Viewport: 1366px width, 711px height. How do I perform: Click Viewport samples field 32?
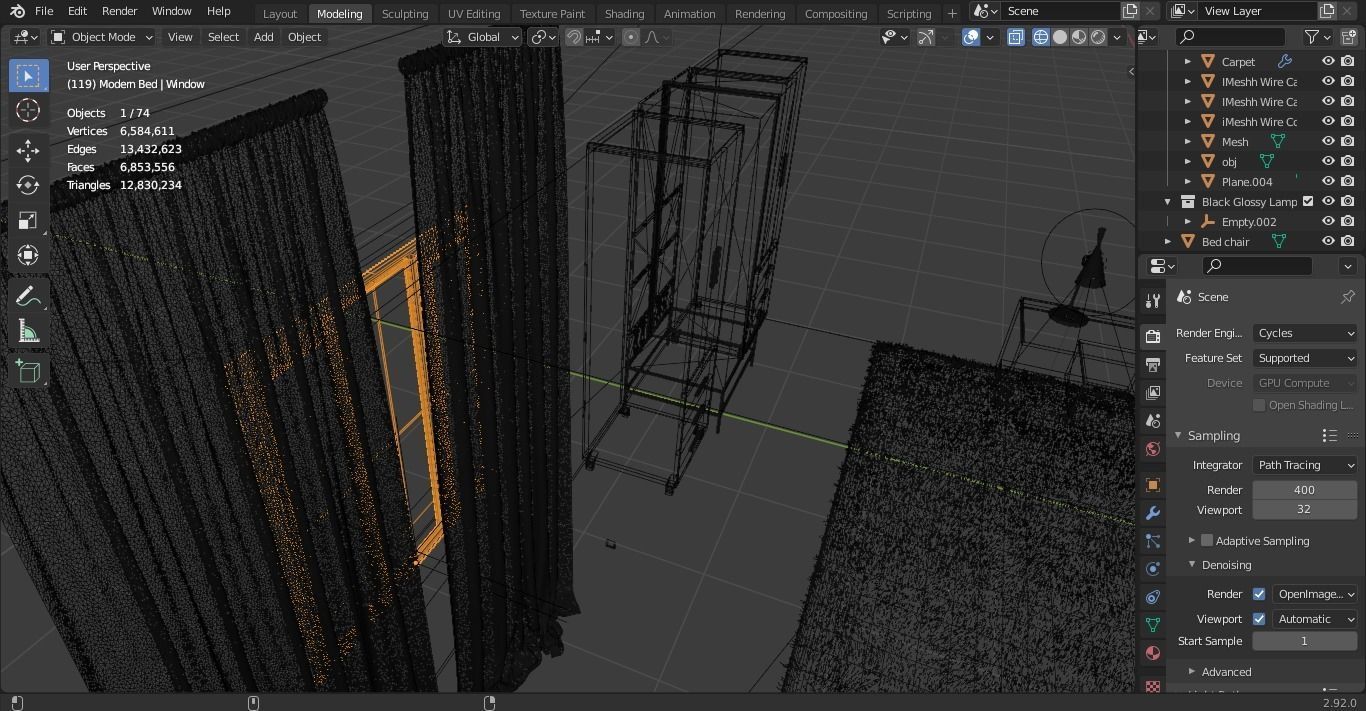[x=1304, y=509]
